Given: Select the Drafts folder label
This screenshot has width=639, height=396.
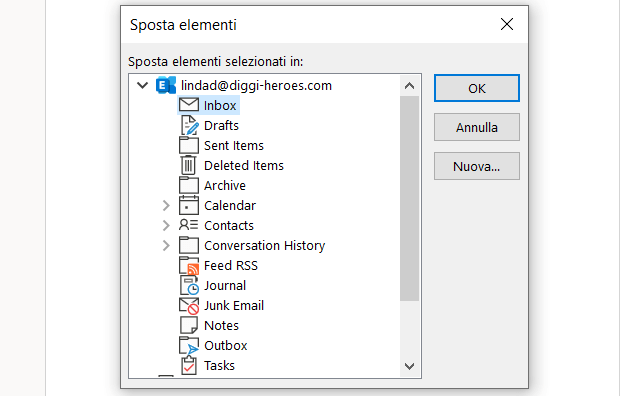Looking at the screenshot, I should pyautogui.click(x=221, y=125).
